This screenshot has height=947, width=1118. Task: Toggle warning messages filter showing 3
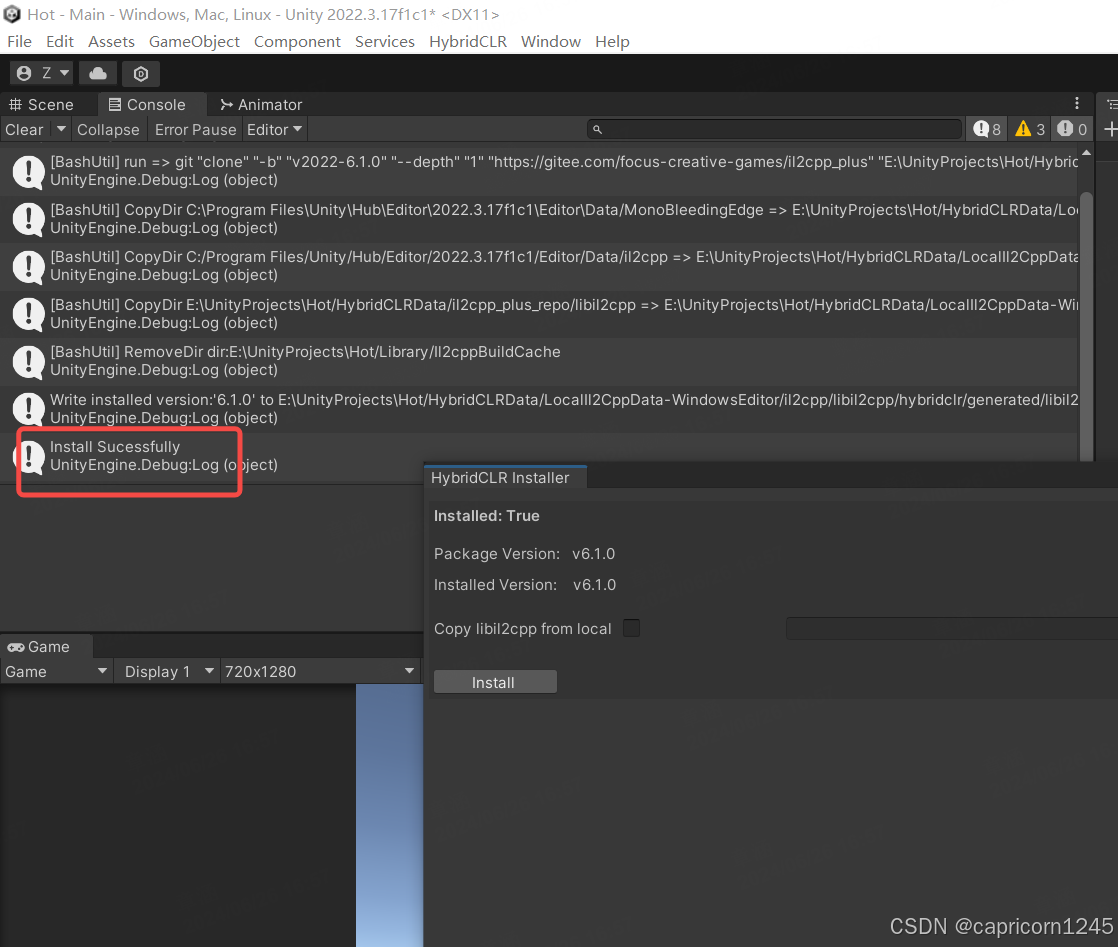pyautogui.click(x=1030, y=129)
